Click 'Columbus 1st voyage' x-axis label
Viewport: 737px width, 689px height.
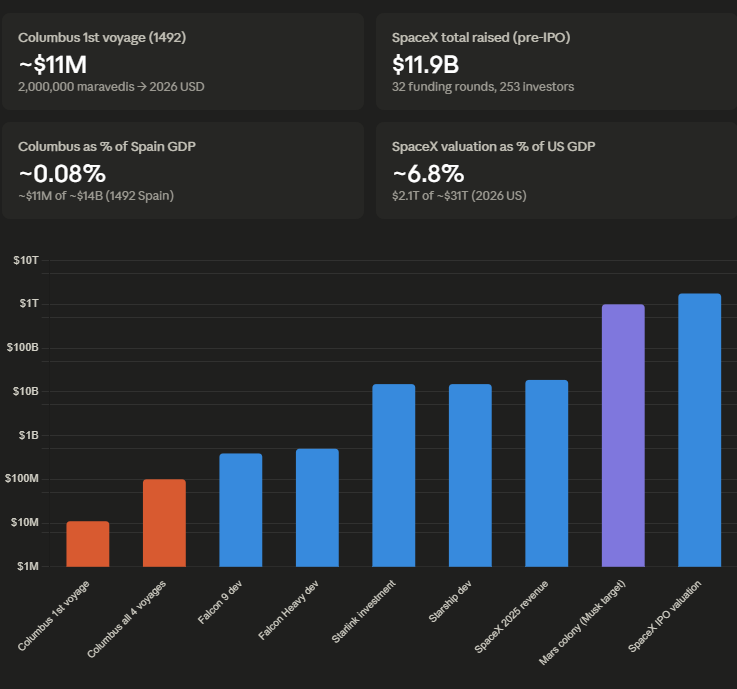click(x=54, y=616)
